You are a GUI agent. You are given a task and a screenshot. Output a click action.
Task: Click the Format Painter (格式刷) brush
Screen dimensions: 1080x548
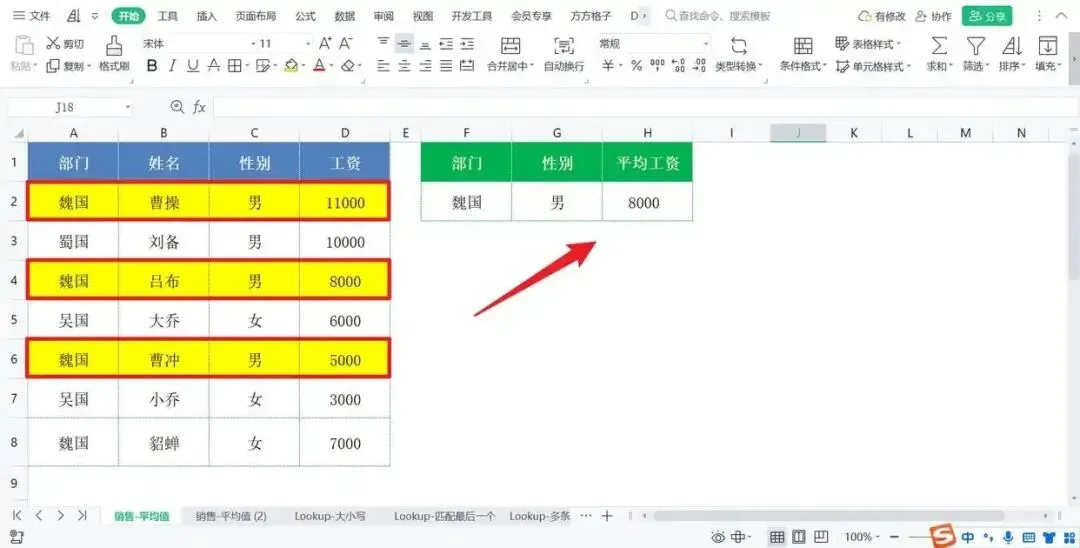(x=114, y=54)
